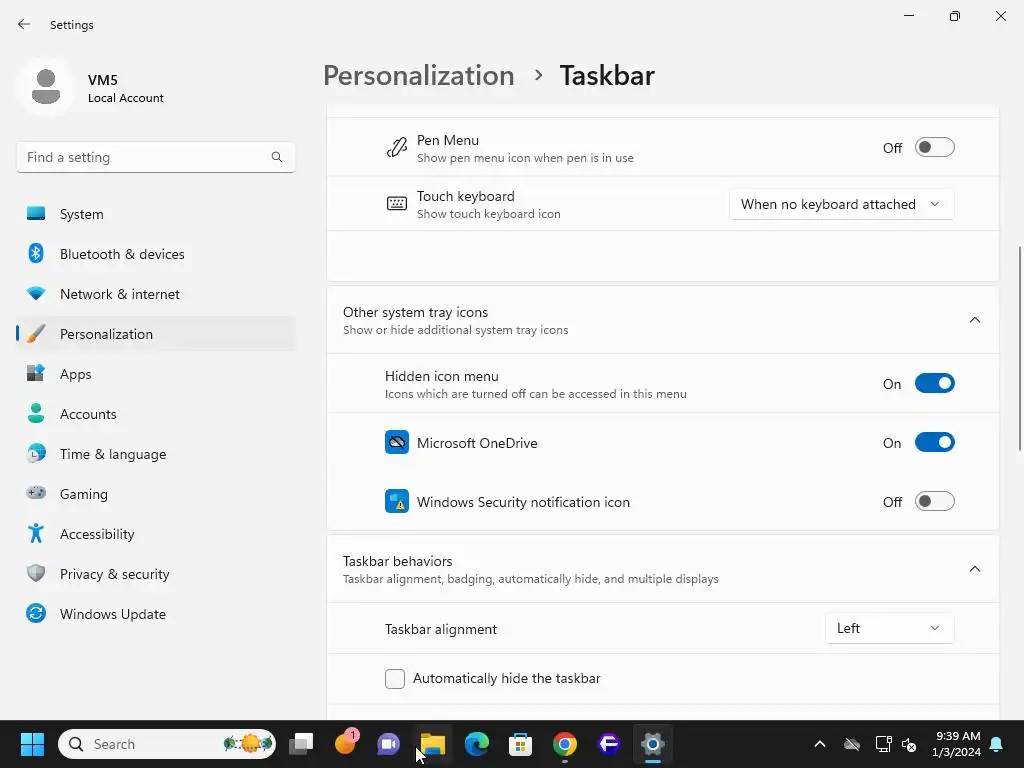Open Network & internet category

[156, 294]
